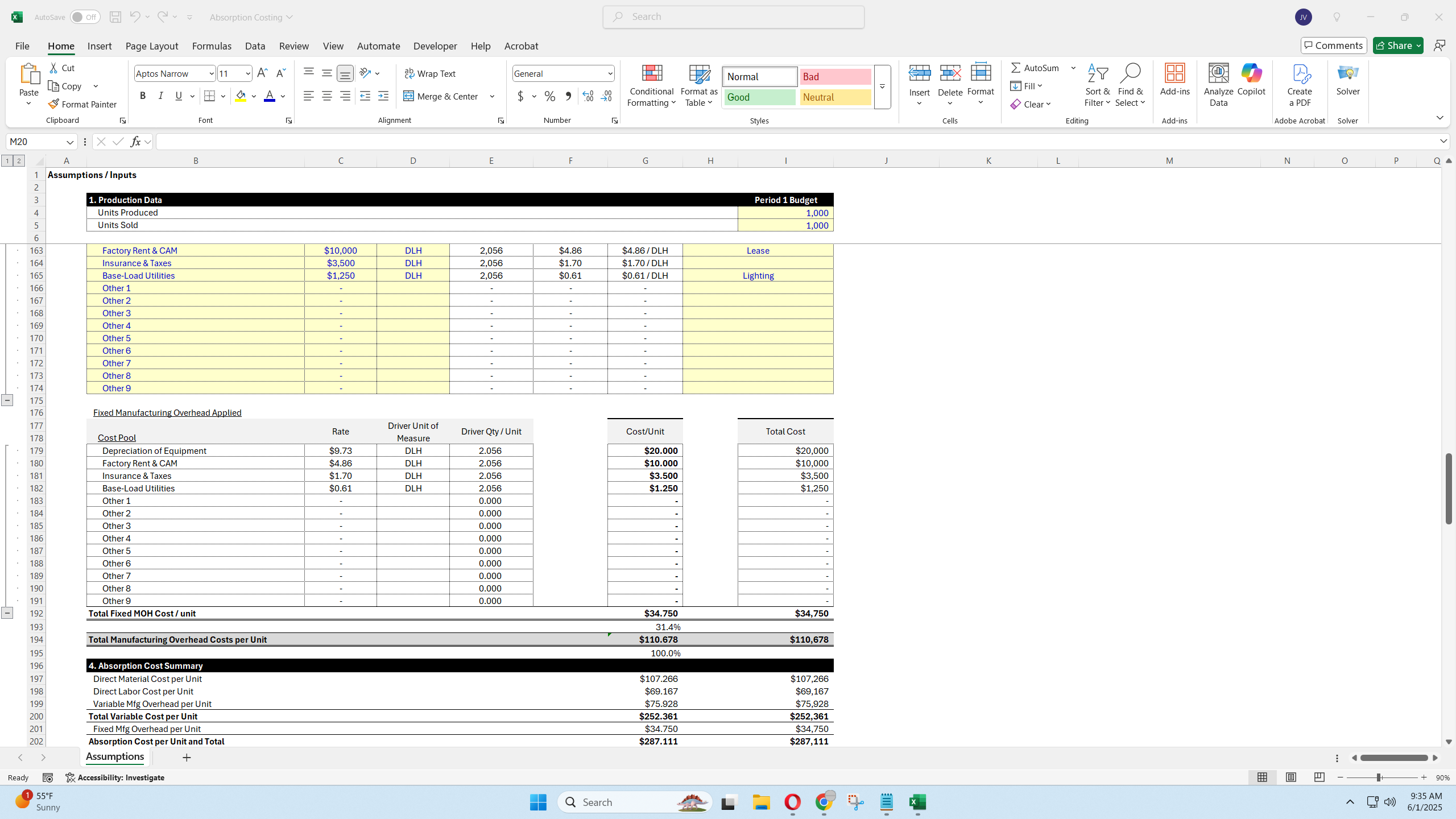Collapse row group at row 175
Screen dimensions: 1456x819
pyautogui.click(x=7, y=400)
